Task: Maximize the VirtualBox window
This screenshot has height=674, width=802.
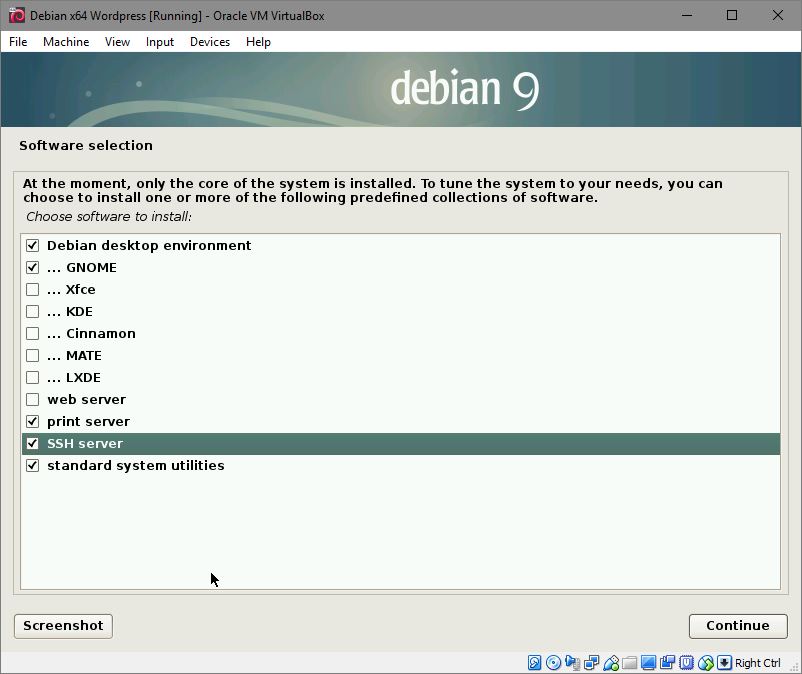Action: [732, 15]
